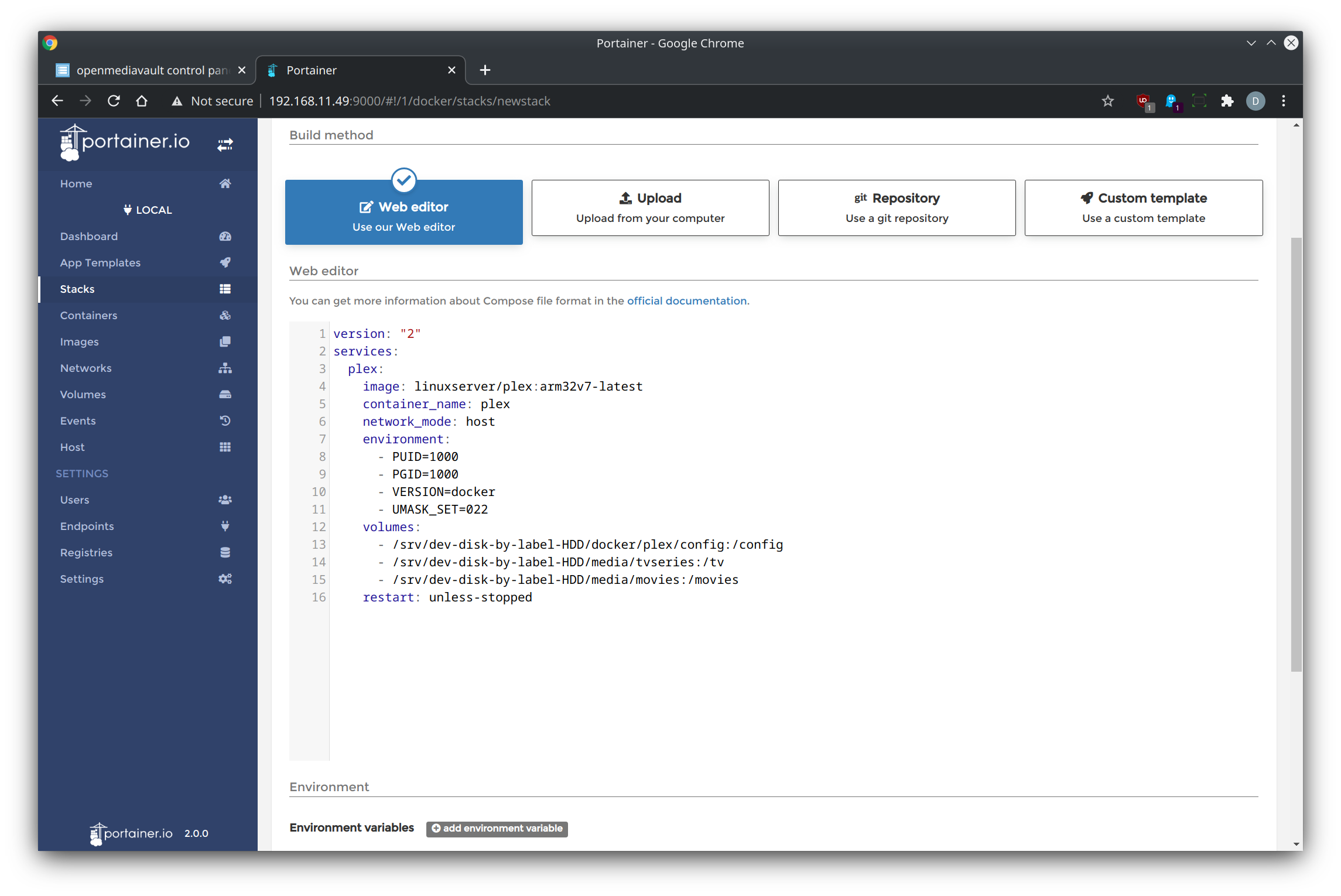This screenshot has height=896, width=1341.
Task: Select the git Repository build method
Action: coord(897,208)
